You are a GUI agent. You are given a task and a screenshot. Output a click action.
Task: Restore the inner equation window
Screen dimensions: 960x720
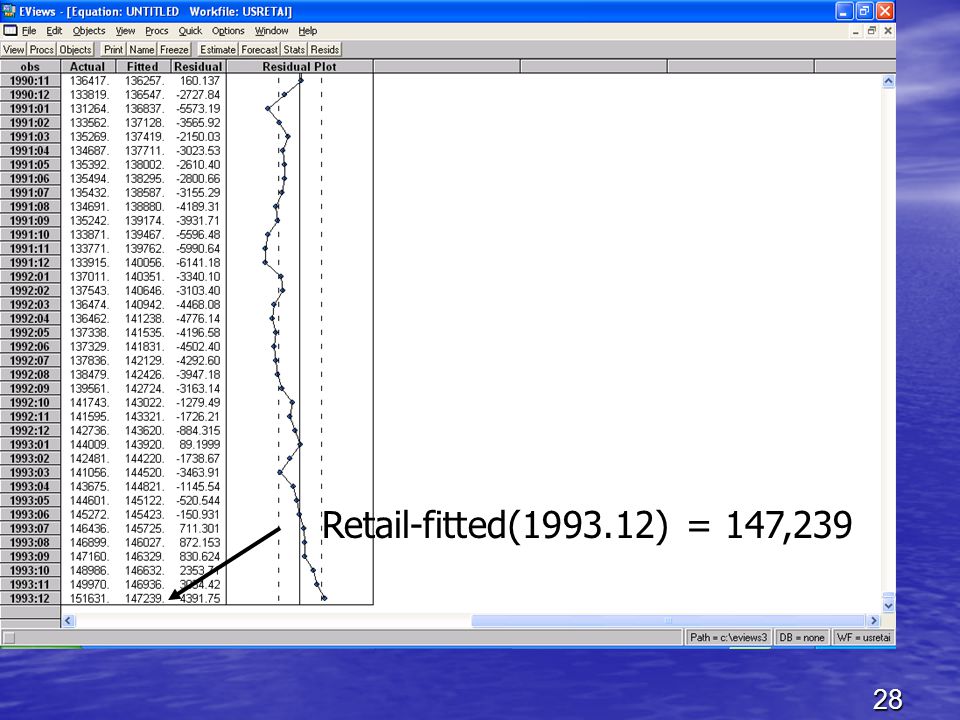click(x=872, y=31)
